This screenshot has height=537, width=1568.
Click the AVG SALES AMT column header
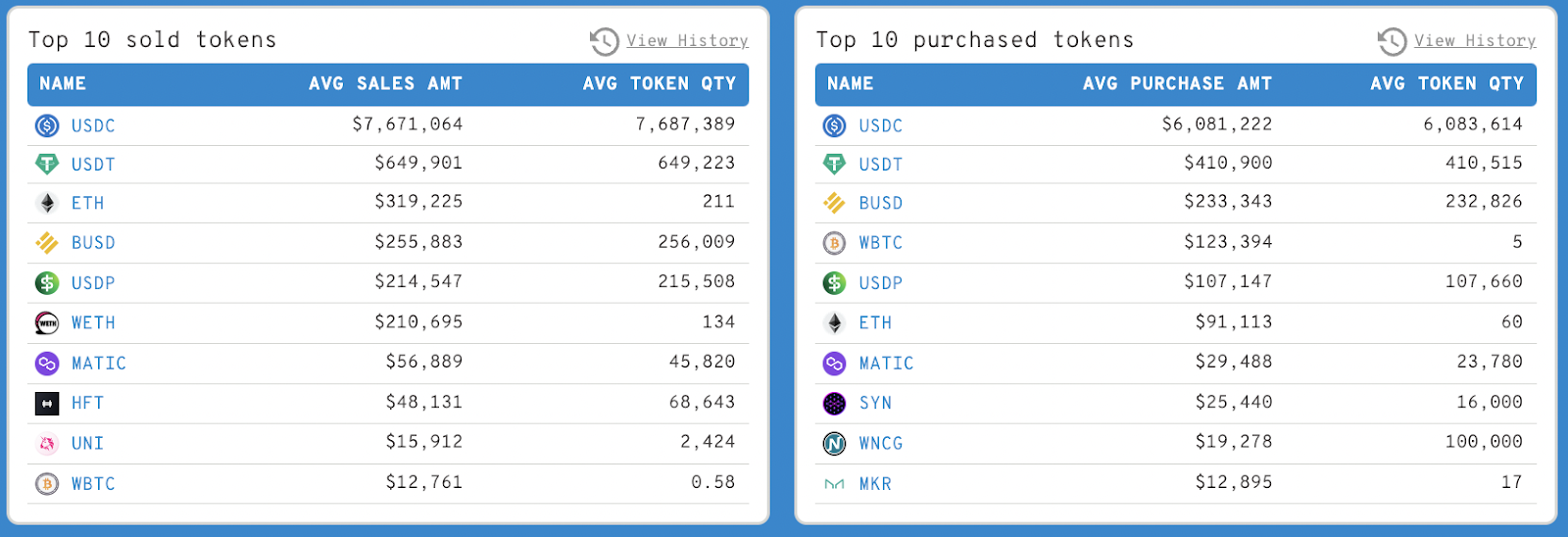(x=385, y=84)
